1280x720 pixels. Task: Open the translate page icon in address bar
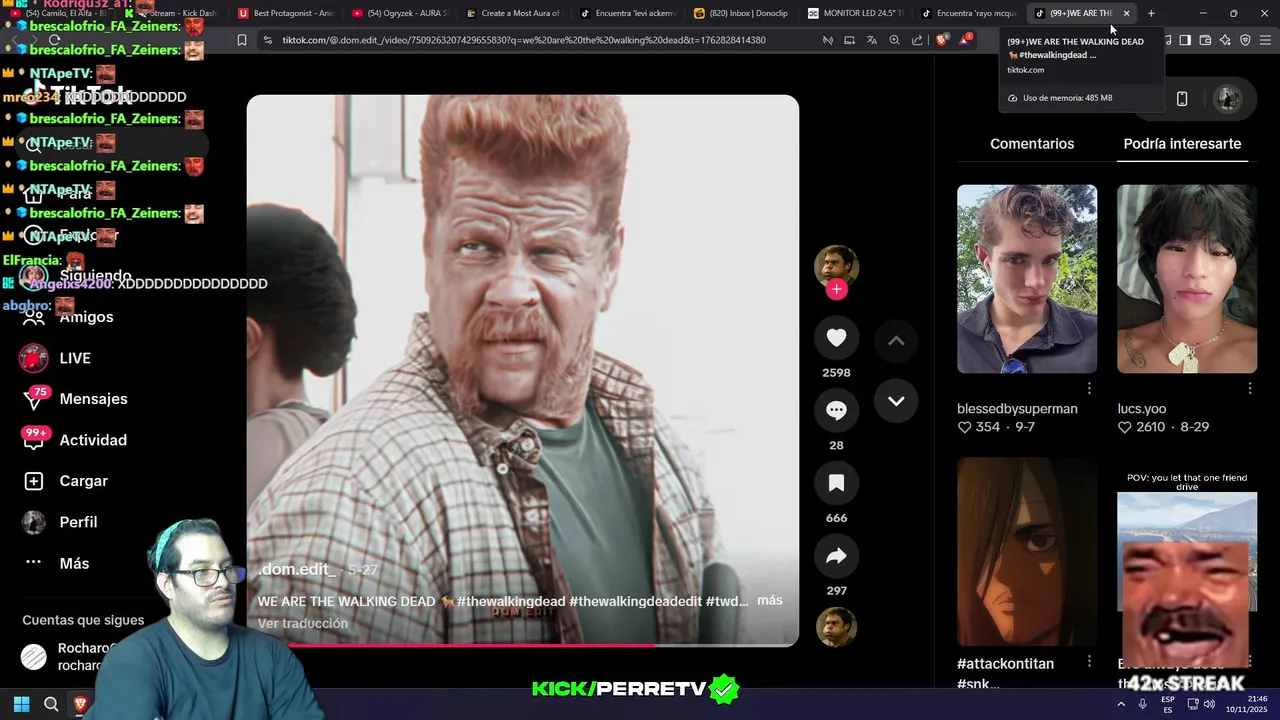coord(871,40)
